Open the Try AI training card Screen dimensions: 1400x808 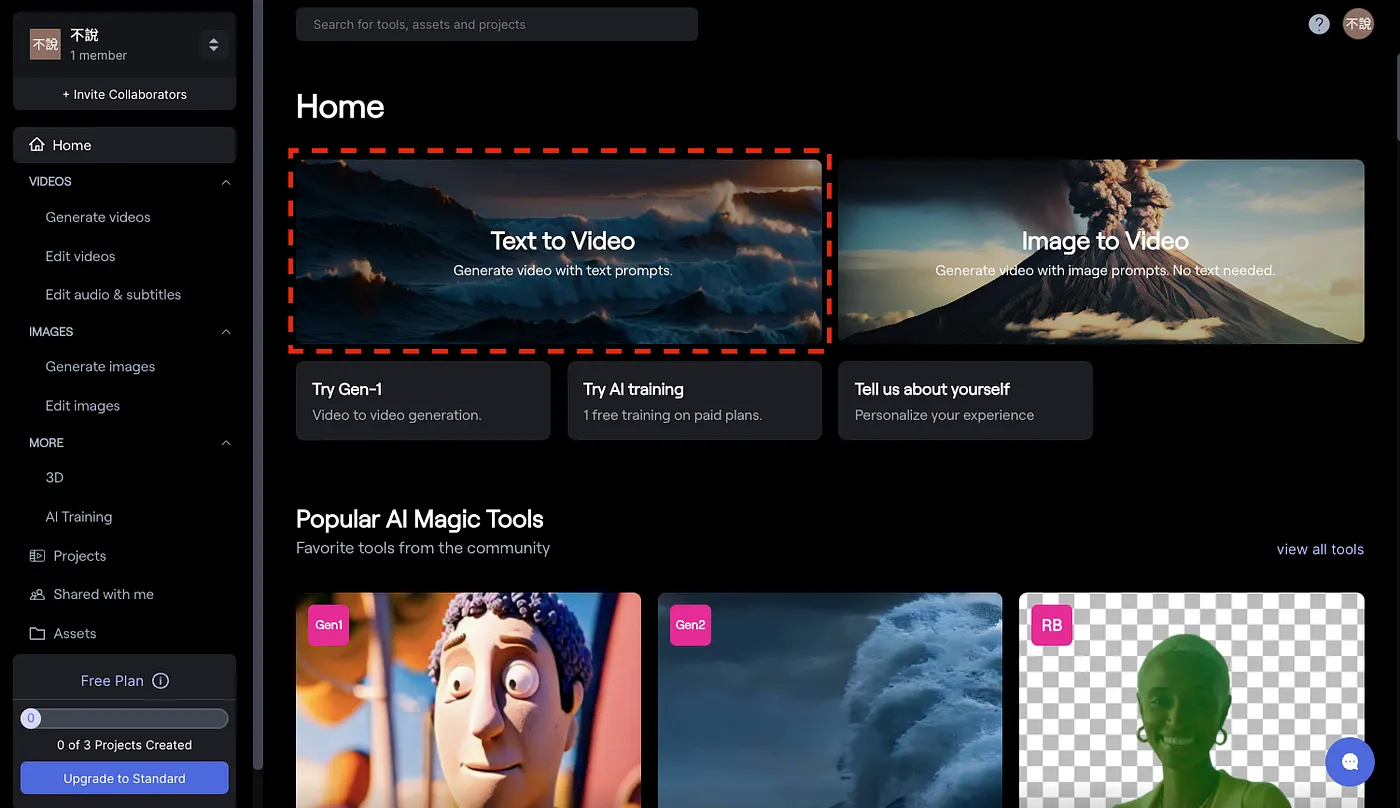(x=694, y=401)
